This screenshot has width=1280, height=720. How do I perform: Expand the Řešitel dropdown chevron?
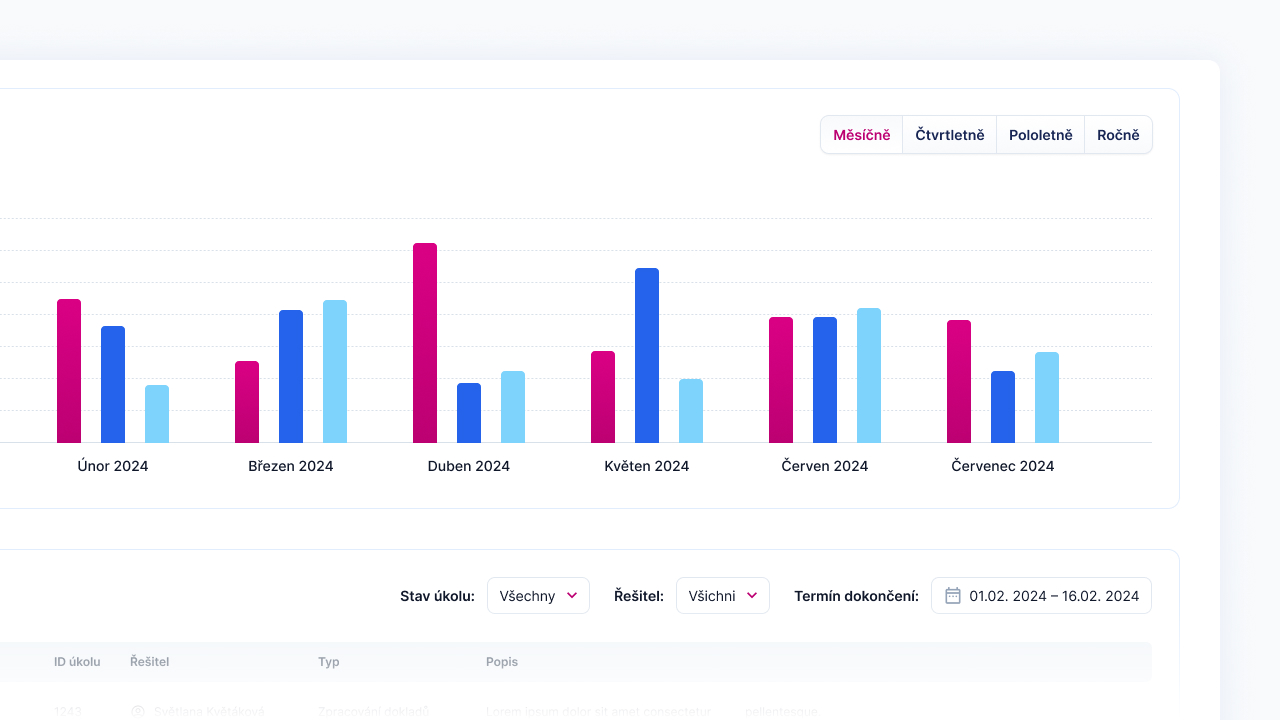pos(753,594)
